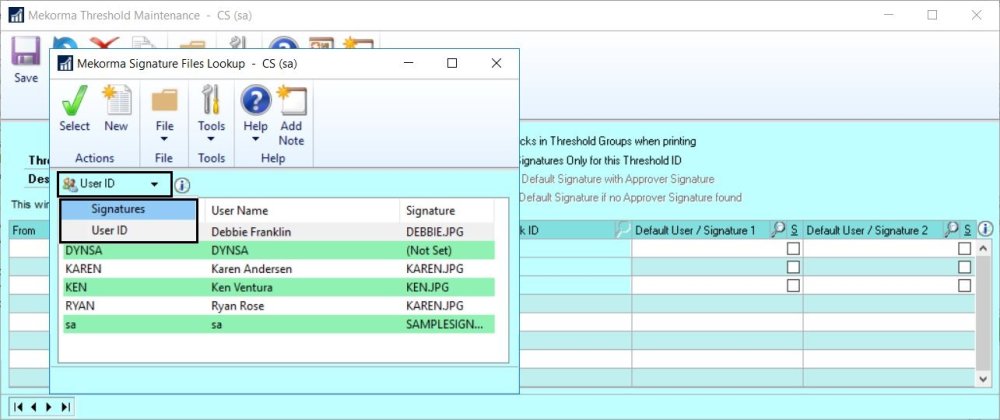This screenshot has height=420, width=1000.
Task: Go to next record using navigation button
Action: click(49, 407)
